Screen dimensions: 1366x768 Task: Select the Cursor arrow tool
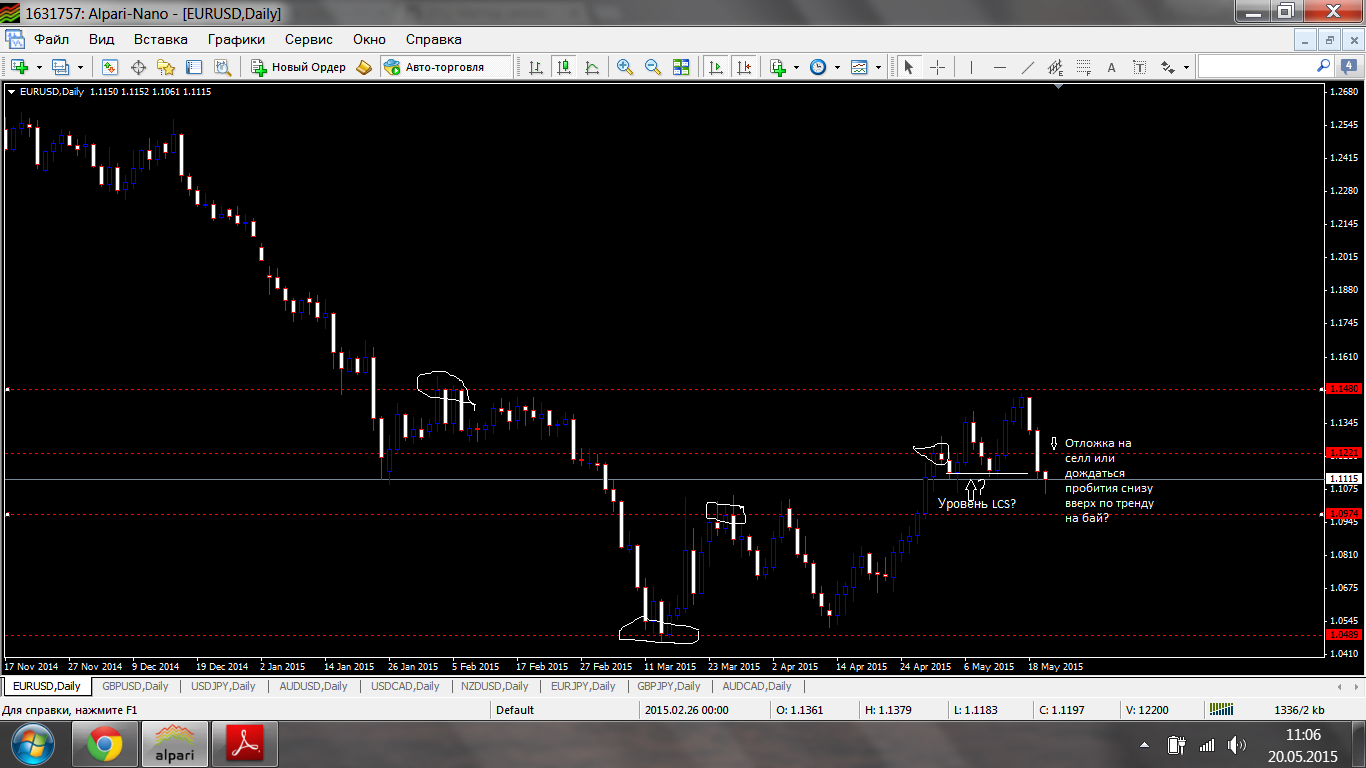click(x=909, y=67)
